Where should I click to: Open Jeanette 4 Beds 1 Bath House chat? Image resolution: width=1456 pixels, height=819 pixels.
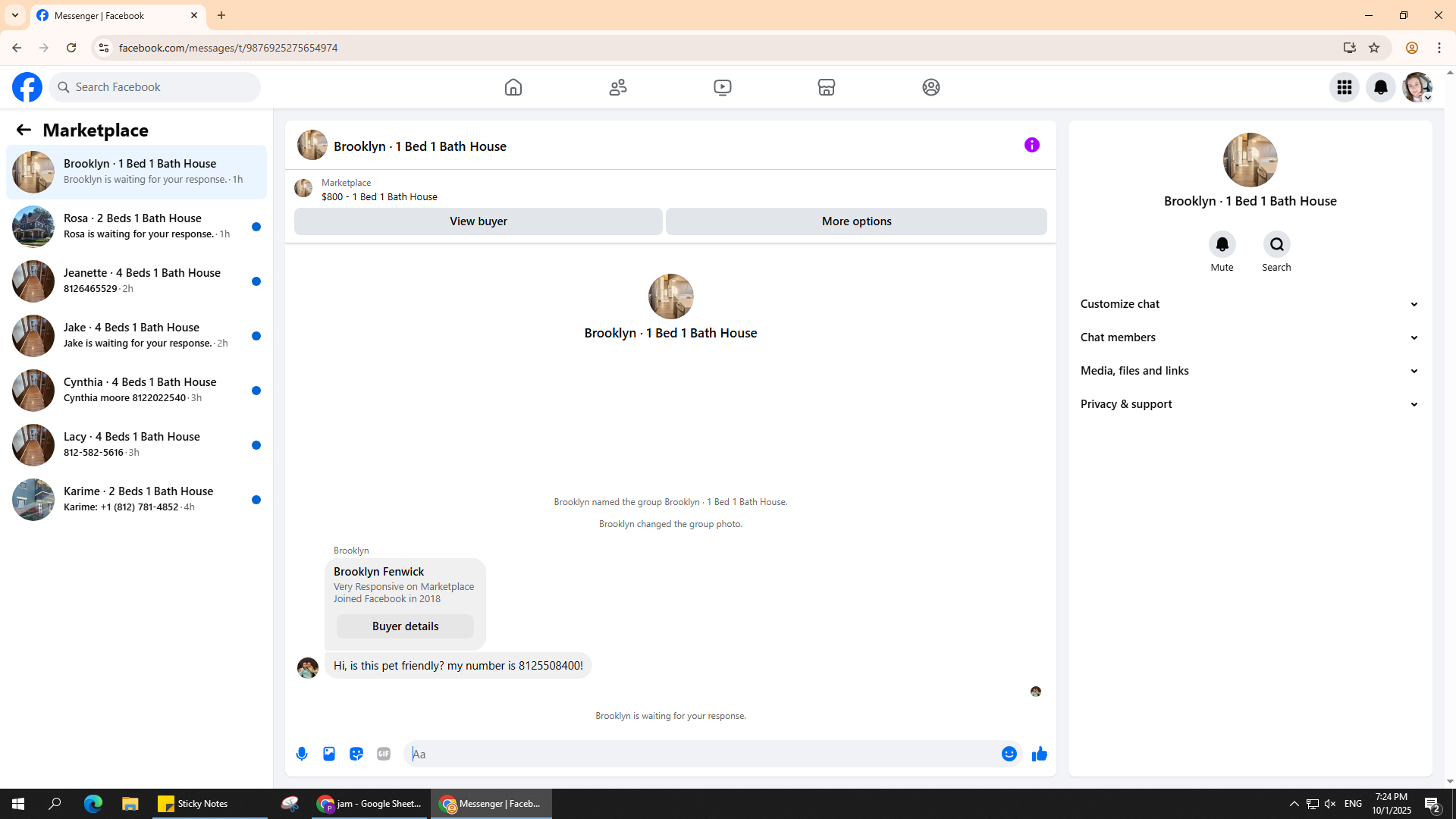(x=136, y=281)
